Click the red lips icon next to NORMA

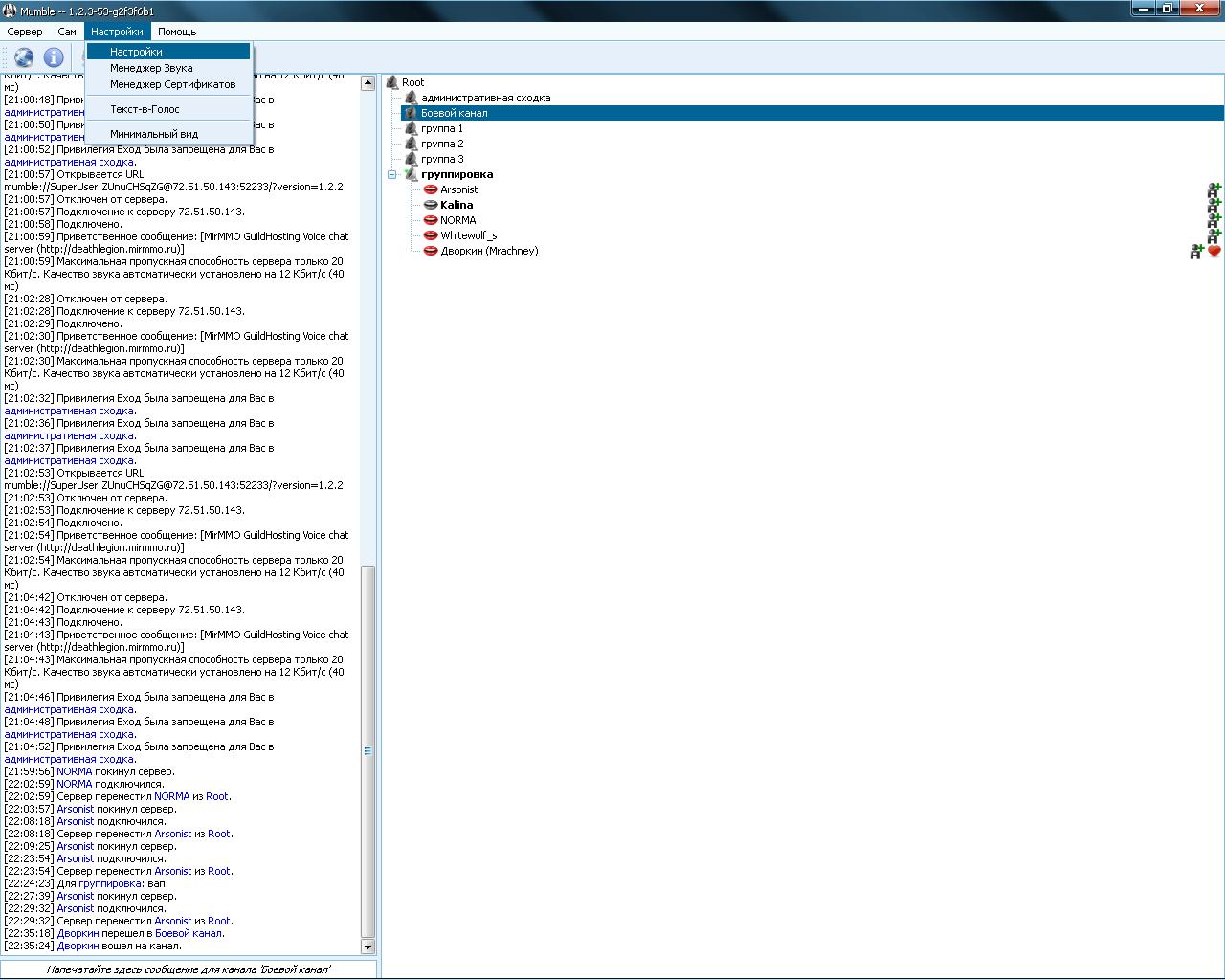point(431,220)
